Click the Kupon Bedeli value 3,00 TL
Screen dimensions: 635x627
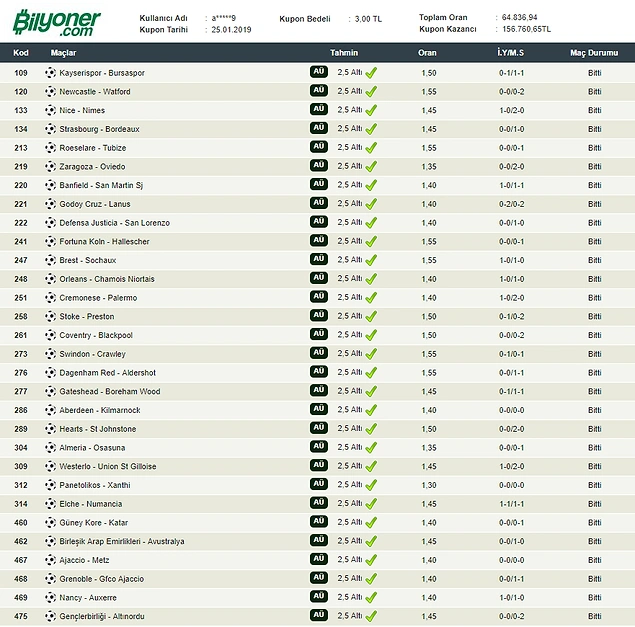(x=368, y=19)
